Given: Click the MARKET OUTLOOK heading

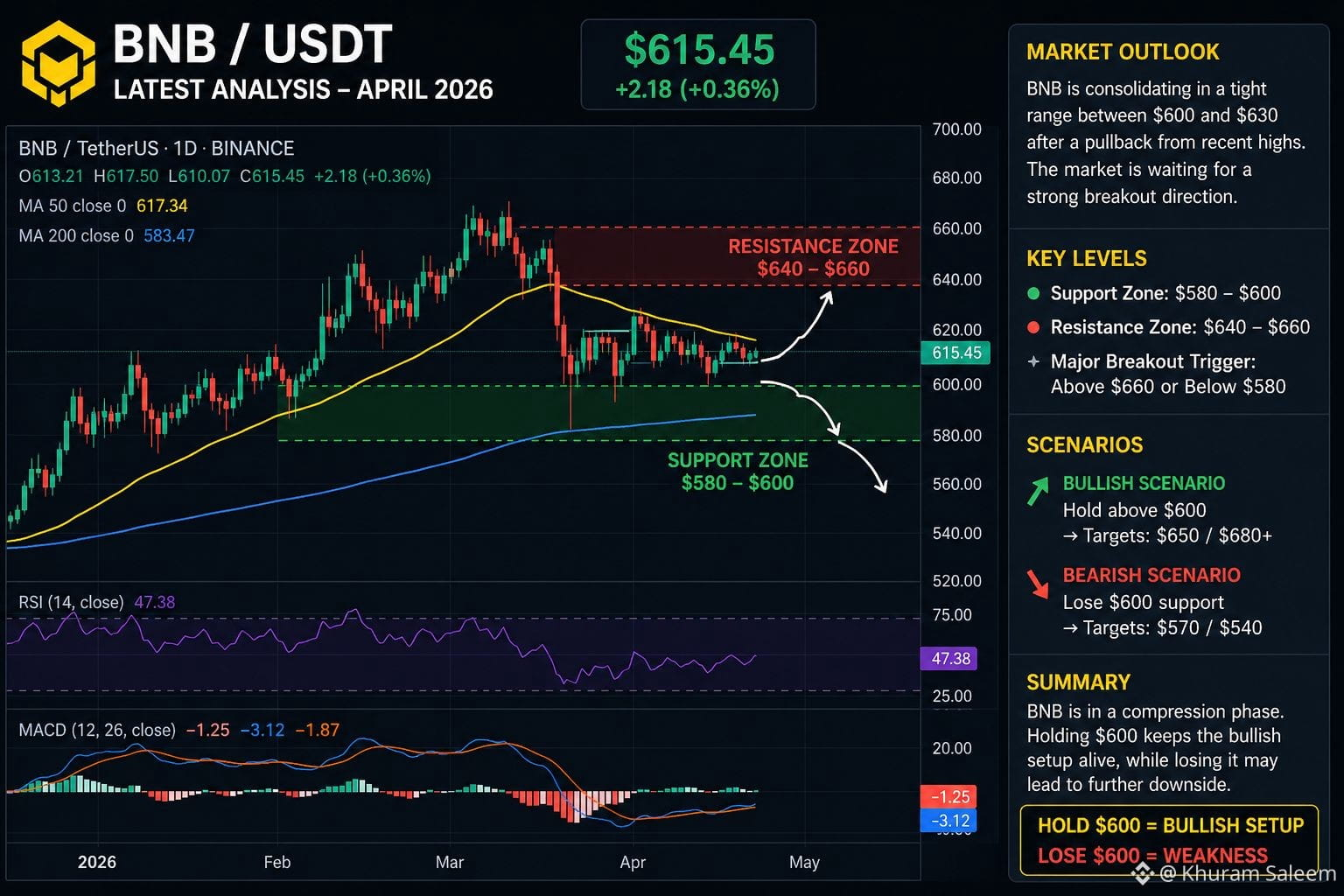Looking at the screenshot, I should click(x=1123, y=52).
